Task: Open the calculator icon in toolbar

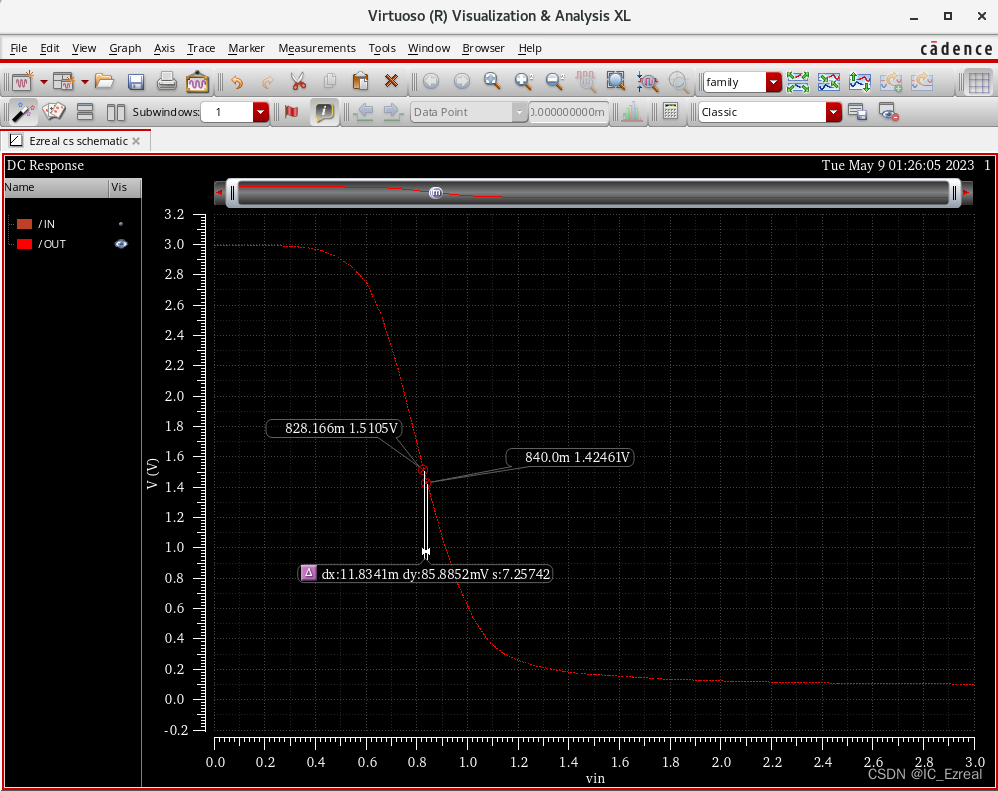Action: pos(670,112)
